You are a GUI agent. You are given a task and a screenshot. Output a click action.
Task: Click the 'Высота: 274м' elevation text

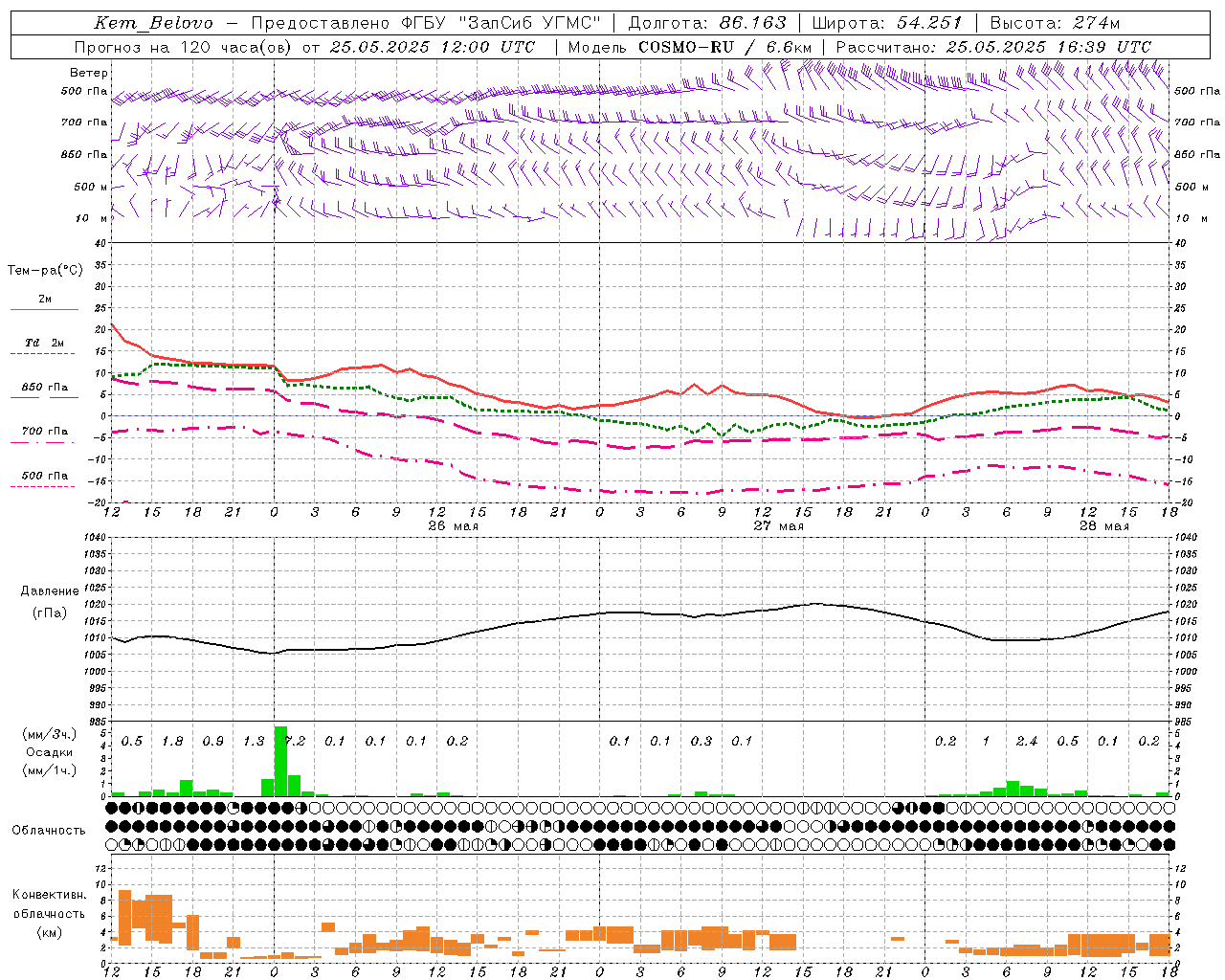[x=1056, y=23]
